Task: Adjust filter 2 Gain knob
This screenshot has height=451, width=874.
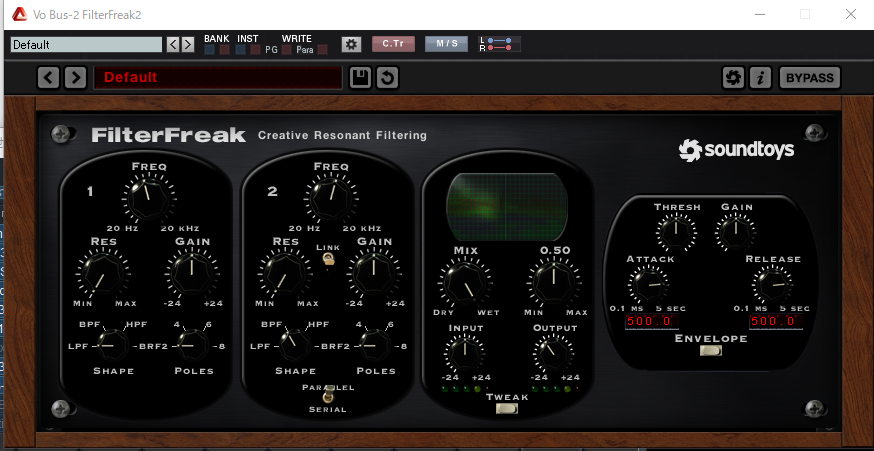Action: [x=374, y=273]
